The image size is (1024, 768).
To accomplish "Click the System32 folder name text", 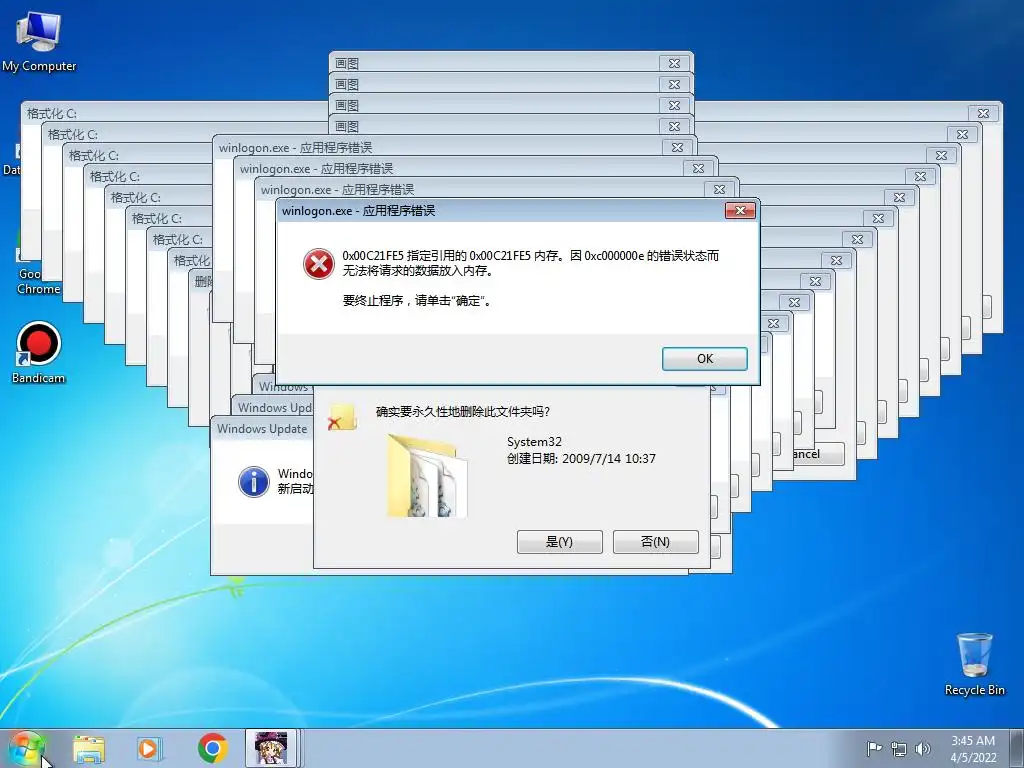I will pyautogui.click(x=534, y=441).
